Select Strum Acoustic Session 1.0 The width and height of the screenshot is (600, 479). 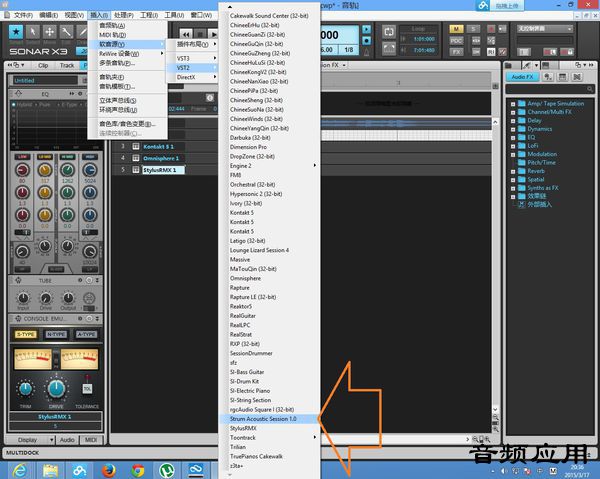[269, 419]
